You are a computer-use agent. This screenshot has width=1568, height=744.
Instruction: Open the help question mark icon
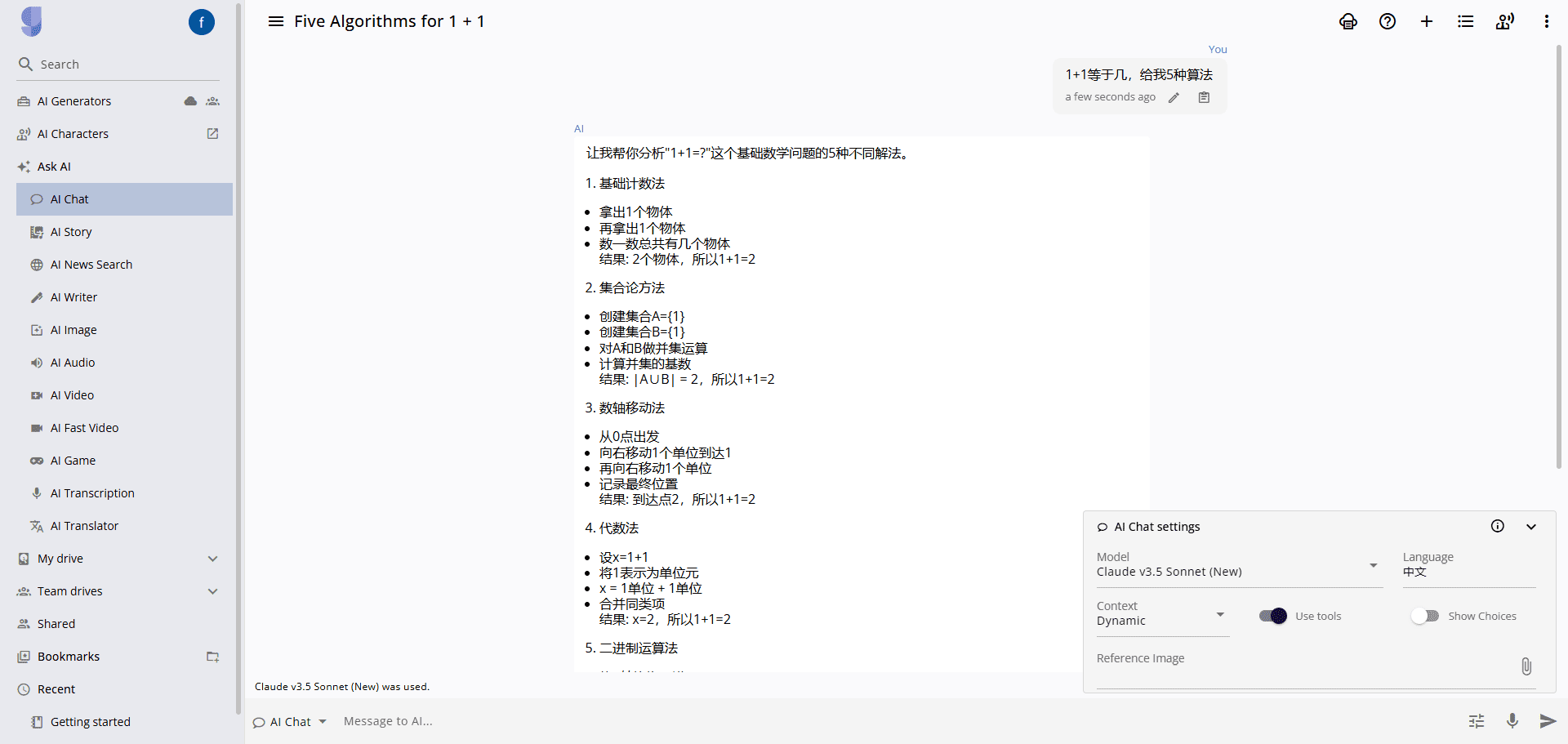coord(1388,22)
